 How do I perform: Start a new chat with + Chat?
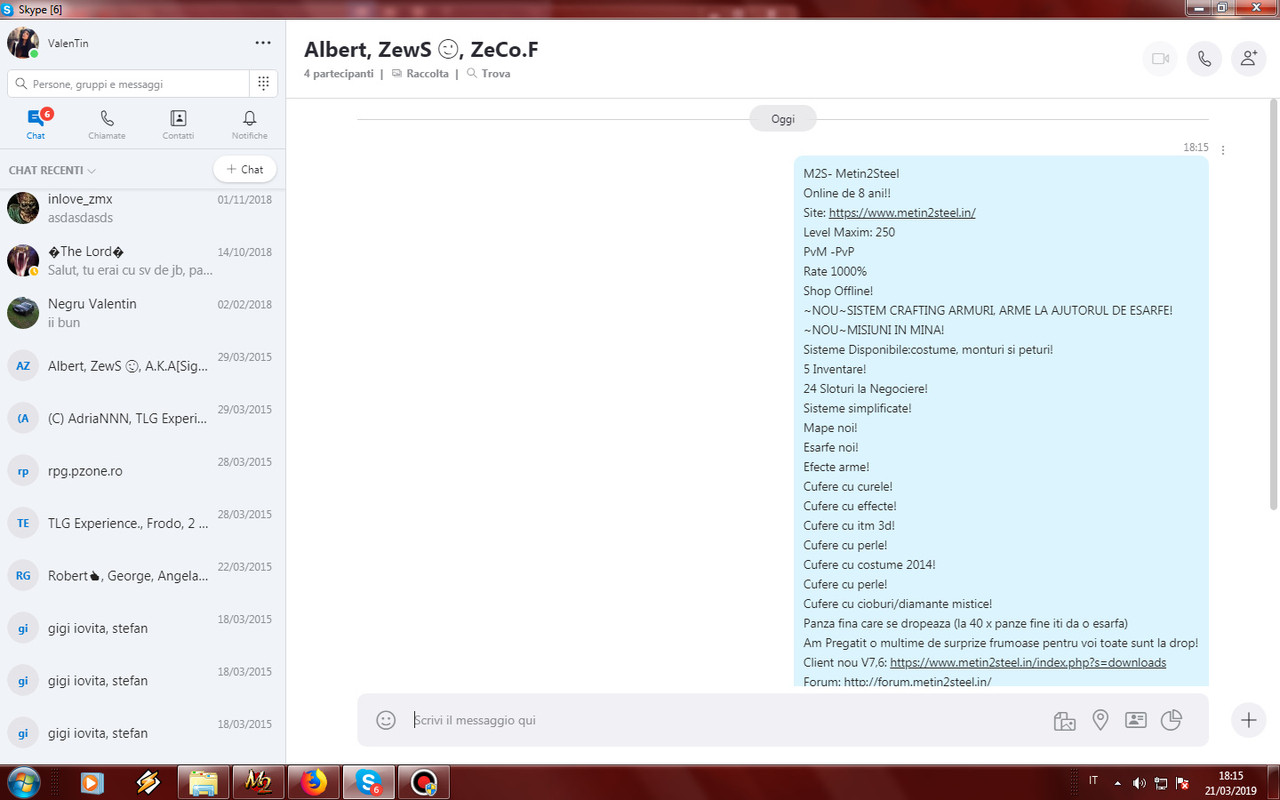[245, 170]
